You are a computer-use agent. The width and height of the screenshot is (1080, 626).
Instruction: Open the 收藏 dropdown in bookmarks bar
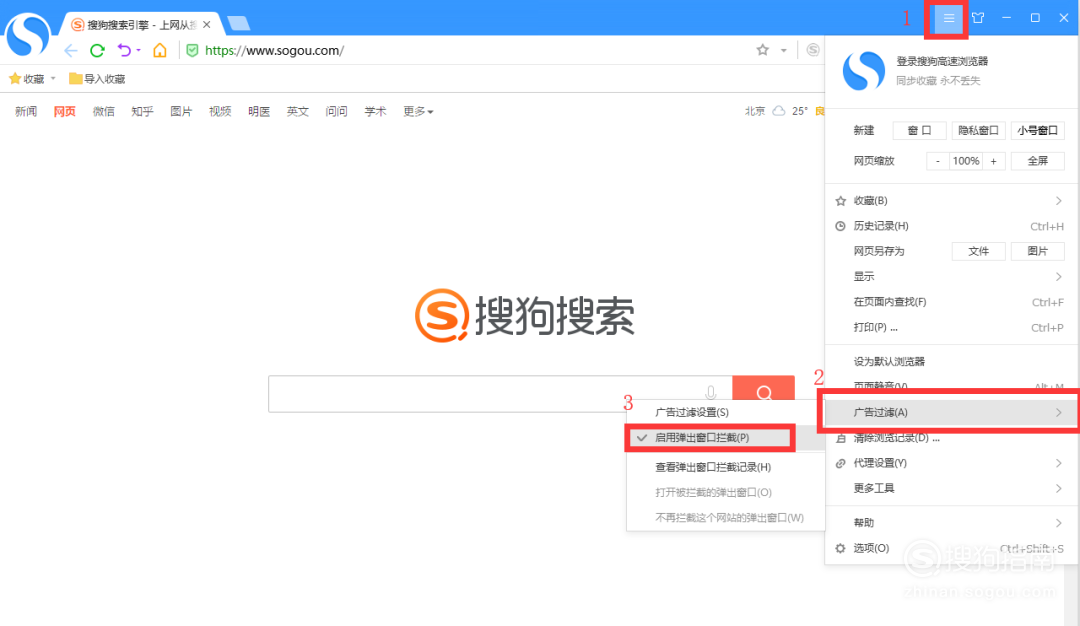53,79
